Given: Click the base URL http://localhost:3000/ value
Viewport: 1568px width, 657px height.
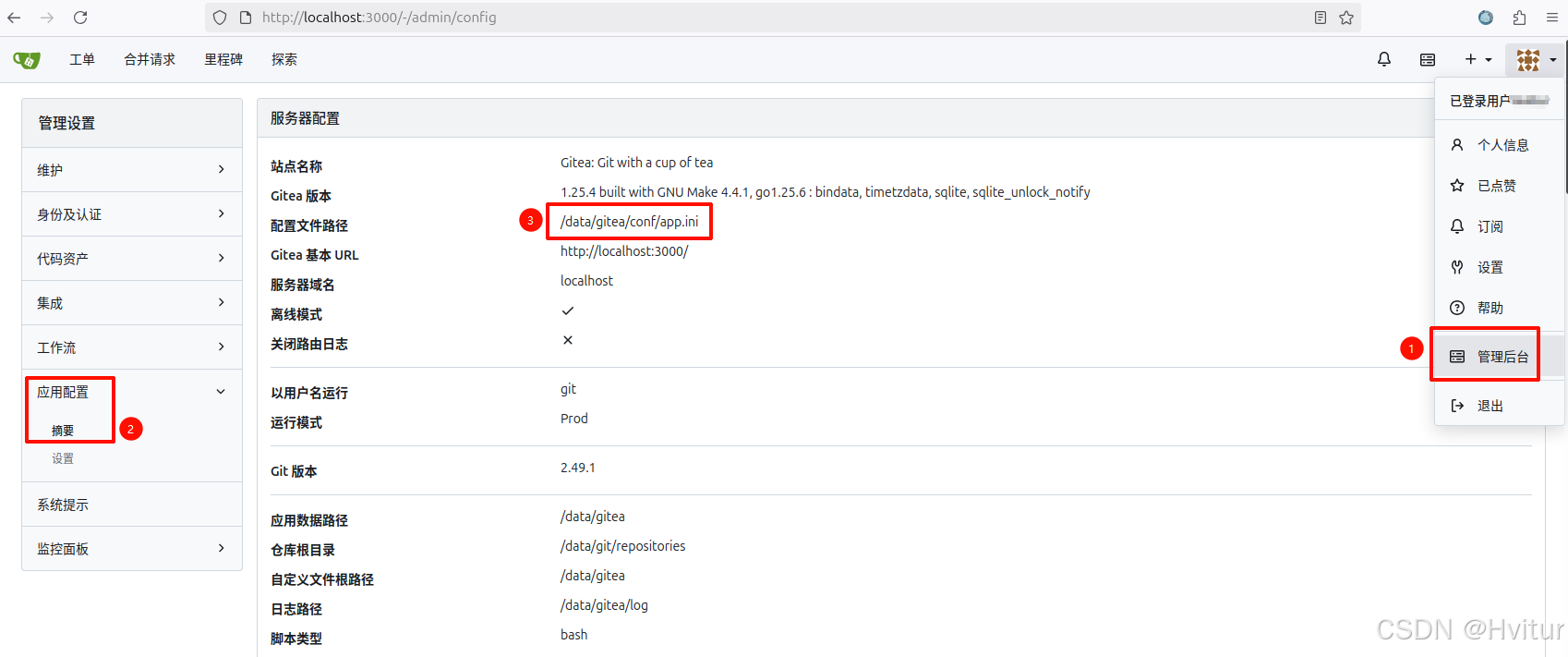Looking at the screenshot, I should point(624,251).
